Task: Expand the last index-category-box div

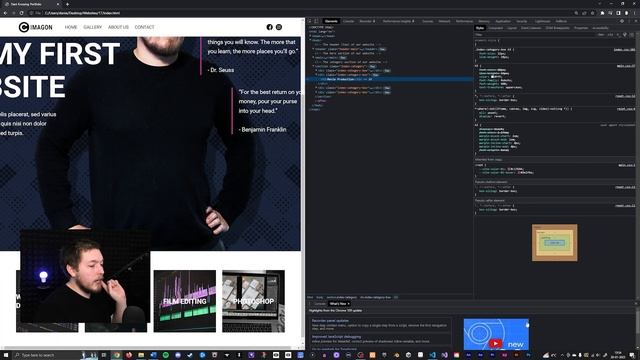Action: click(316, 92)
